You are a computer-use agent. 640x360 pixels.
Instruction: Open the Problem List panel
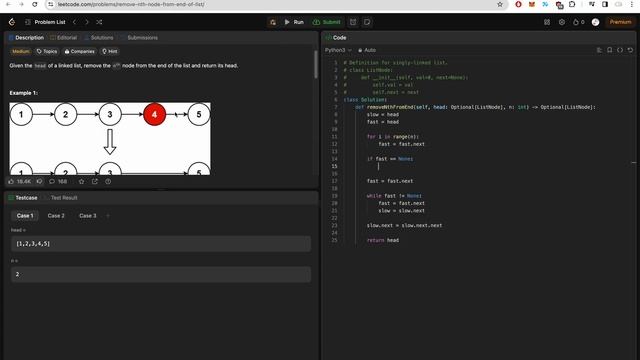45,22
